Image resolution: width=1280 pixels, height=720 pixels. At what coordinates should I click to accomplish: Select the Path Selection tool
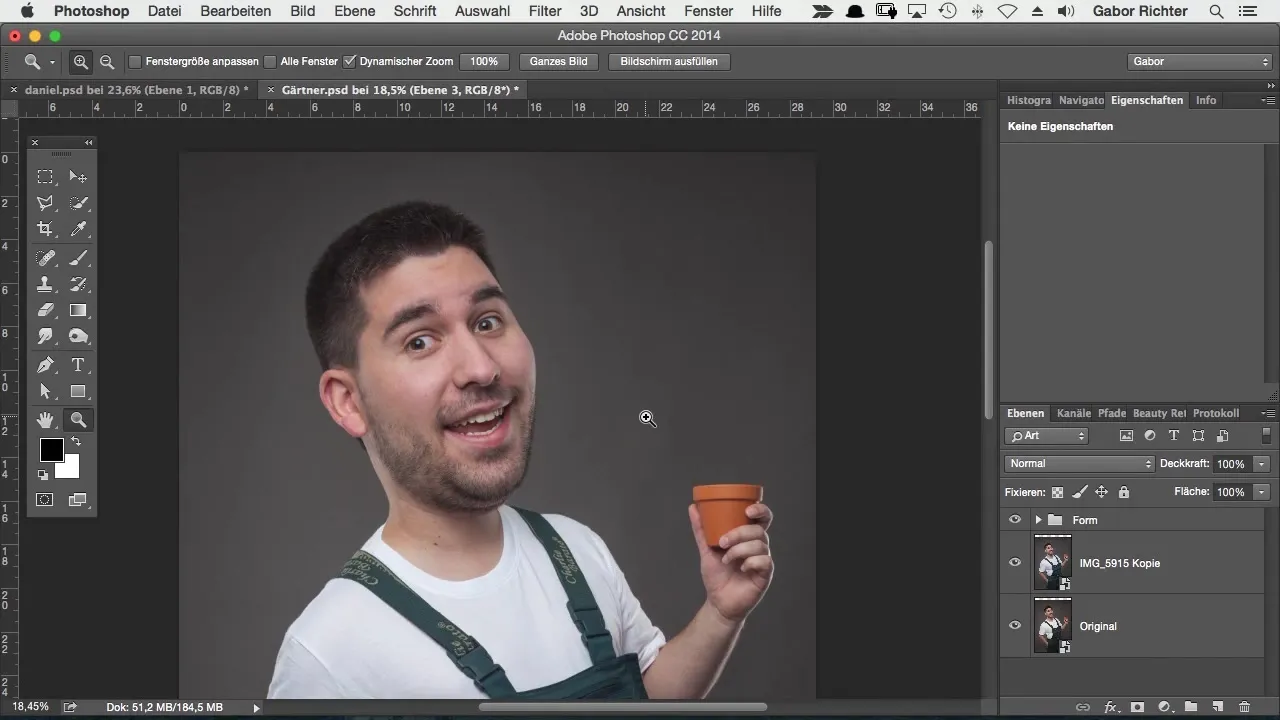45,391
